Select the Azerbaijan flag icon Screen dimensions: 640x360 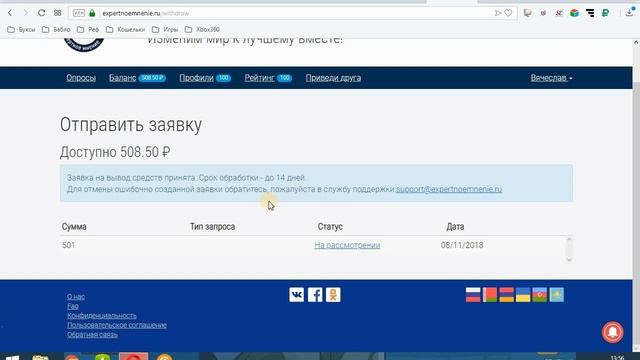(540, 295)
